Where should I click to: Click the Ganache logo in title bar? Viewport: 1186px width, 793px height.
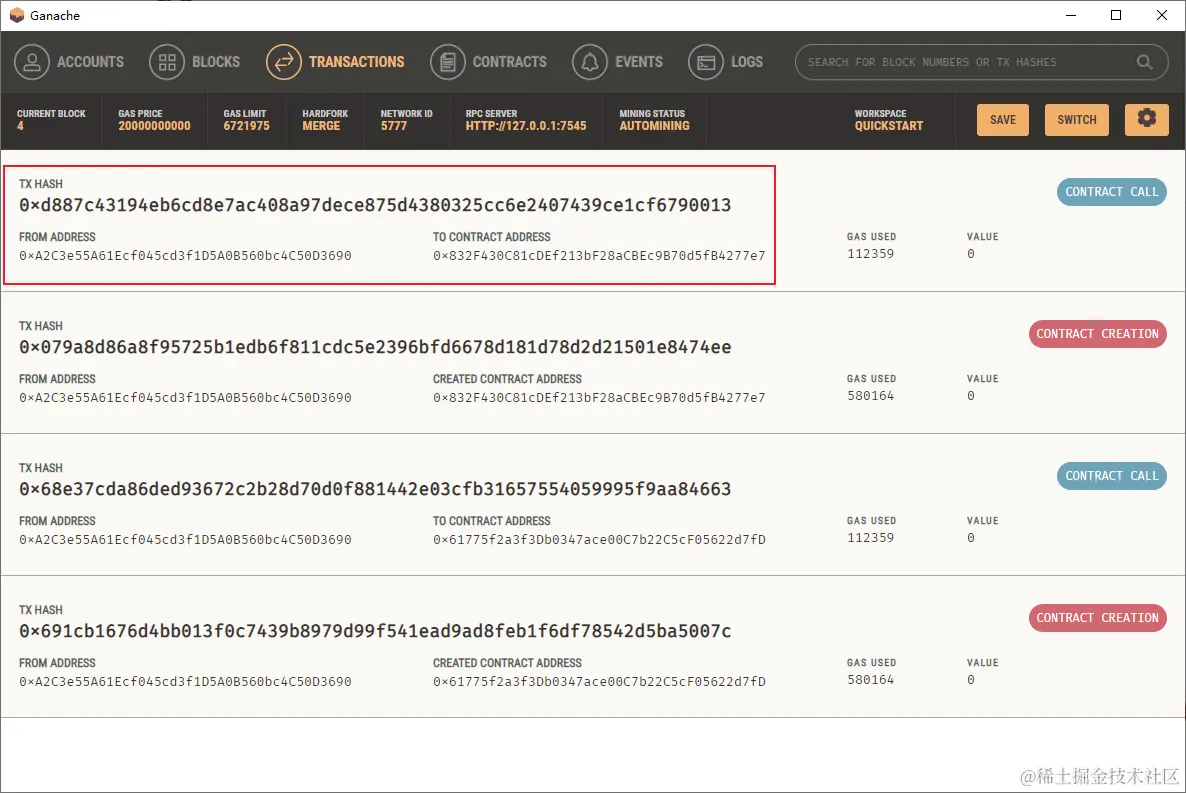pyautogui.click(x=17, y=15)
